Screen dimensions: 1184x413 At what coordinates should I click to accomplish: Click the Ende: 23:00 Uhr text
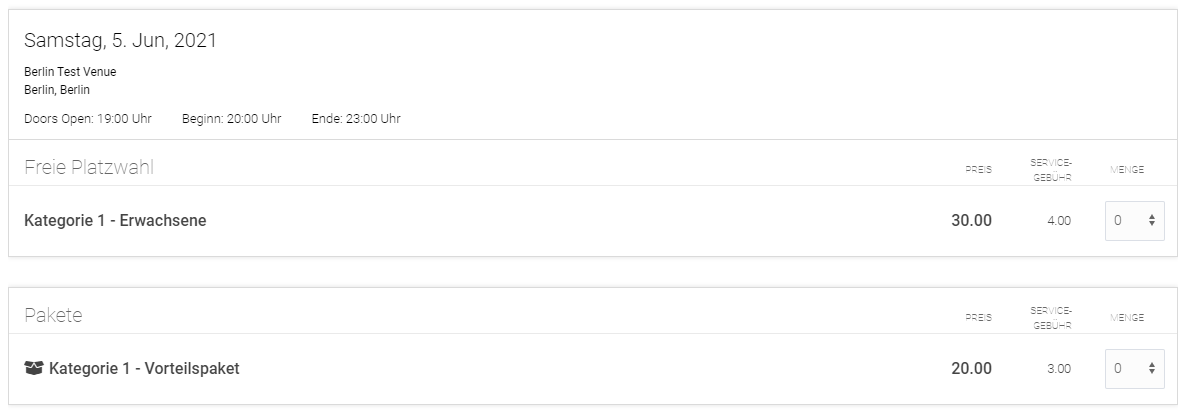click(x=356, y=119)
